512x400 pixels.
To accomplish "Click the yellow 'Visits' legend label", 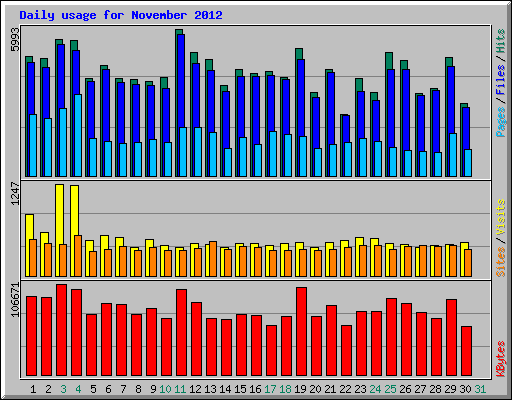I will pyautogui.click(x=500, y=217).
